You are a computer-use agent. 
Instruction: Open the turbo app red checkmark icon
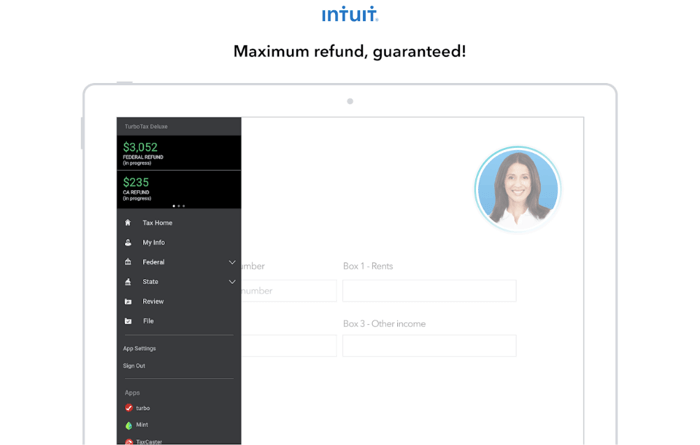[x=129, y=408]
